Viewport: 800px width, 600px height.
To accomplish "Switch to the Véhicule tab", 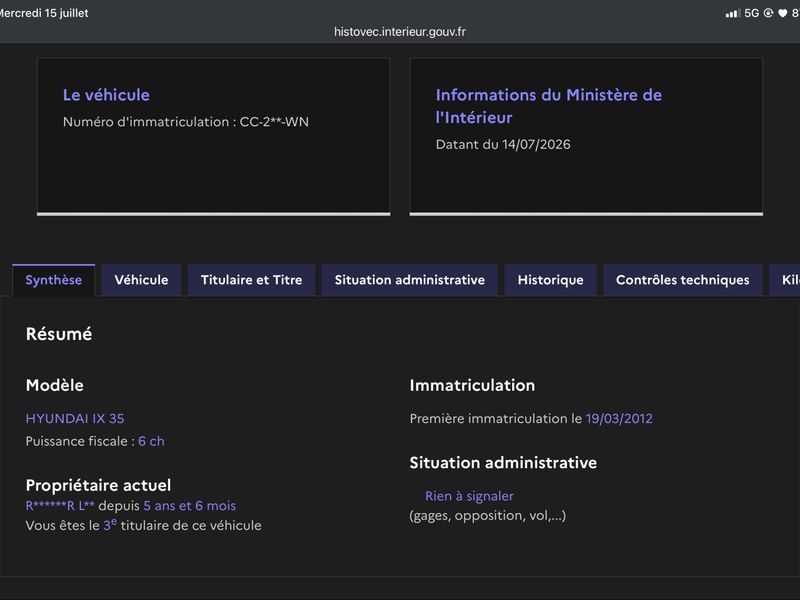I will (x=141, y=280).
